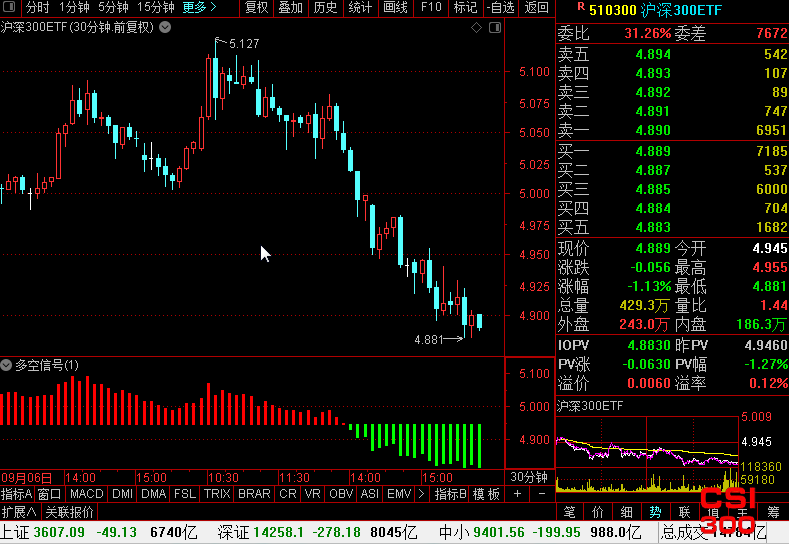Open the 更多 periods dropdown
Image resolution: width=789 pixels, height=544 pixels.
(x=199, y=8)
